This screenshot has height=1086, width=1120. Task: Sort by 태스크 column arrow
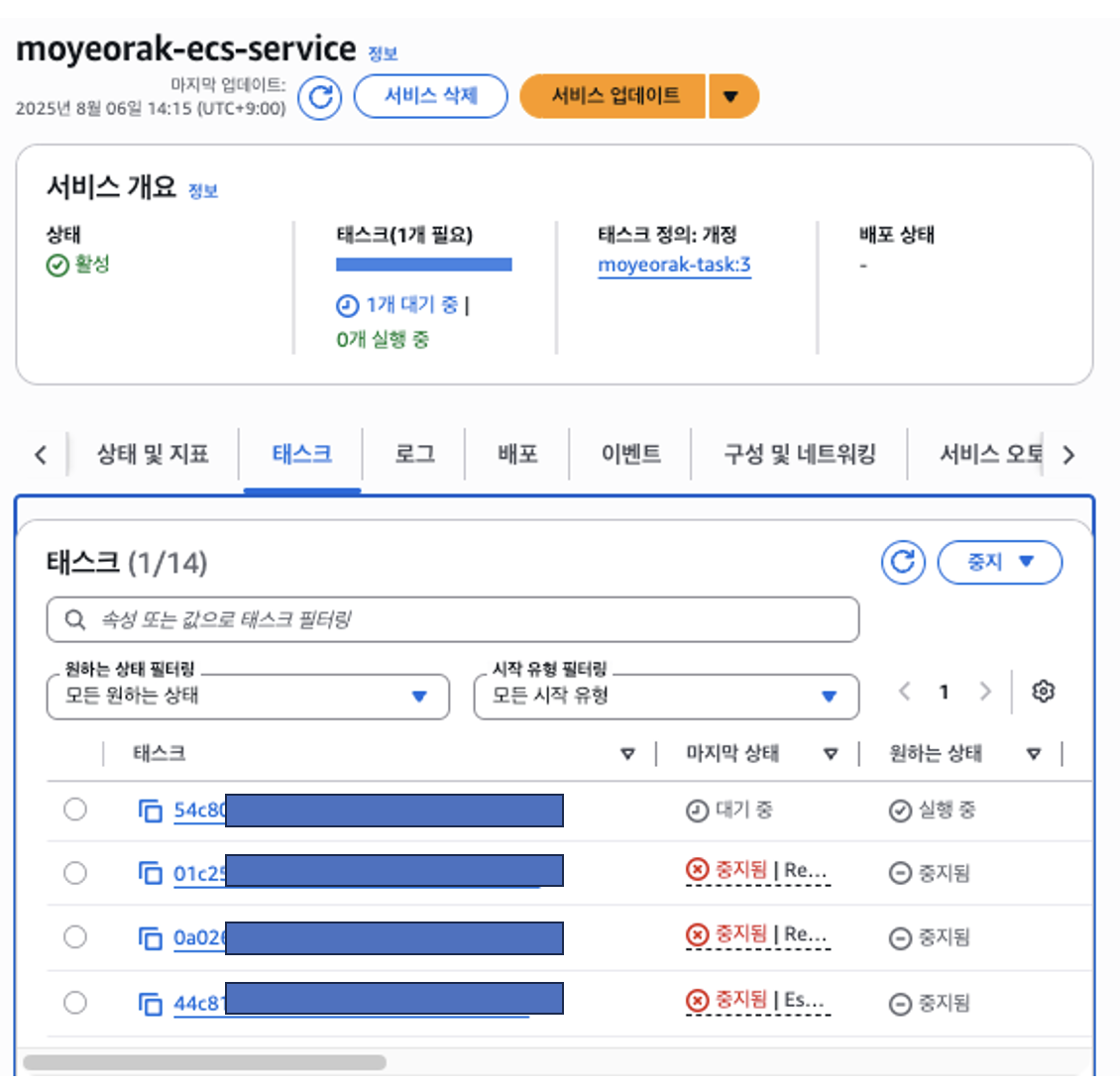627,753
